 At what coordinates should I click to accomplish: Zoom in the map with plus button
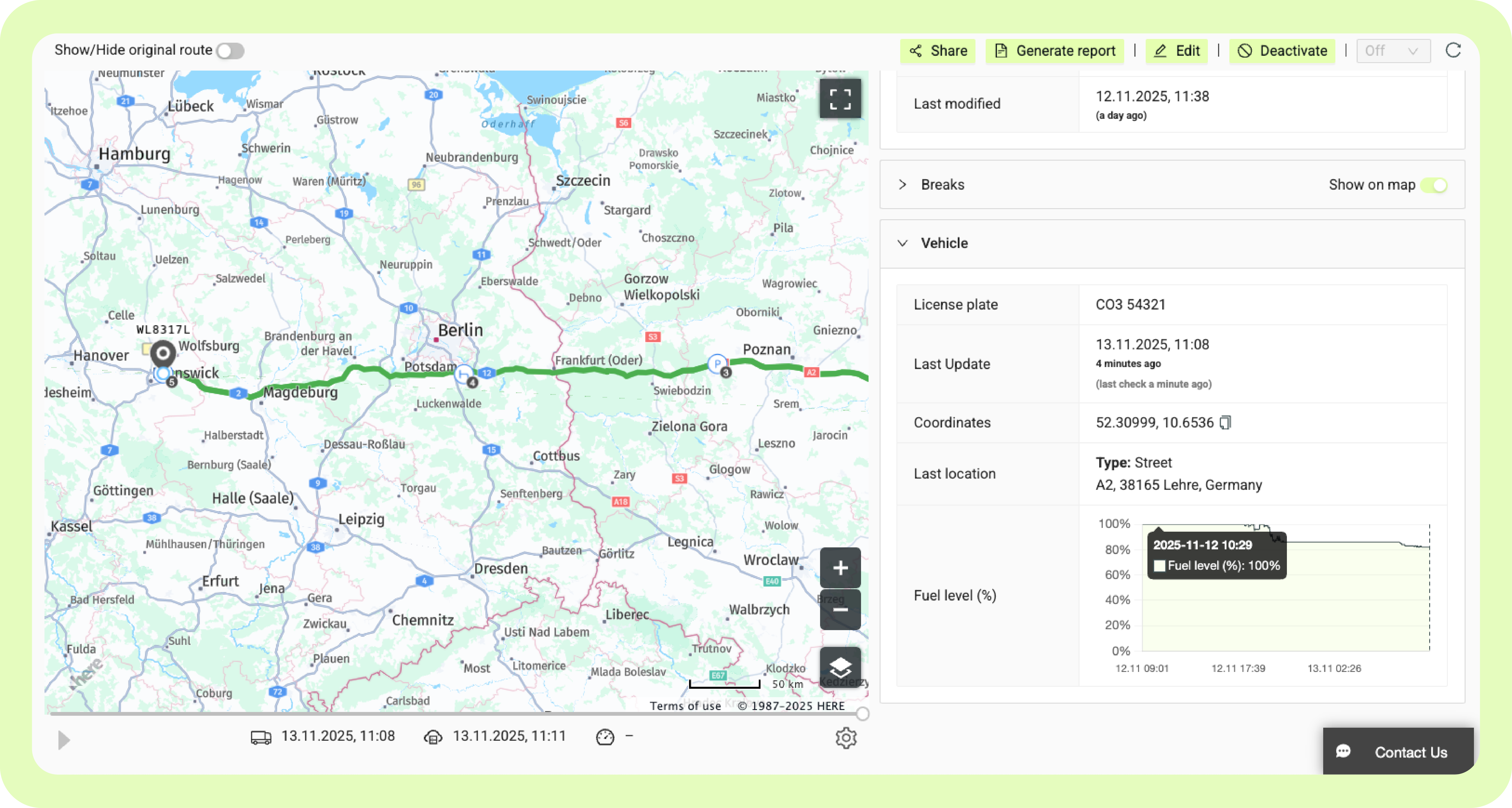[840, 568]
